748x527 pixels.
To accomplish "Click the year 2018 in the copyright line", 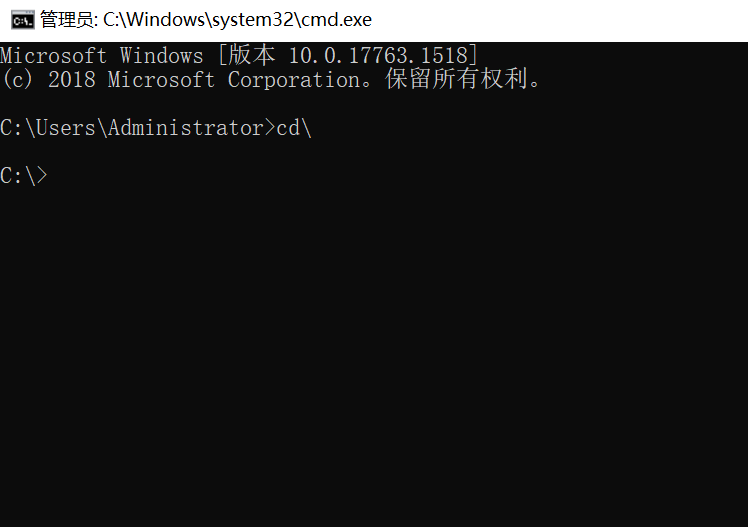I will tap(72, 80).
